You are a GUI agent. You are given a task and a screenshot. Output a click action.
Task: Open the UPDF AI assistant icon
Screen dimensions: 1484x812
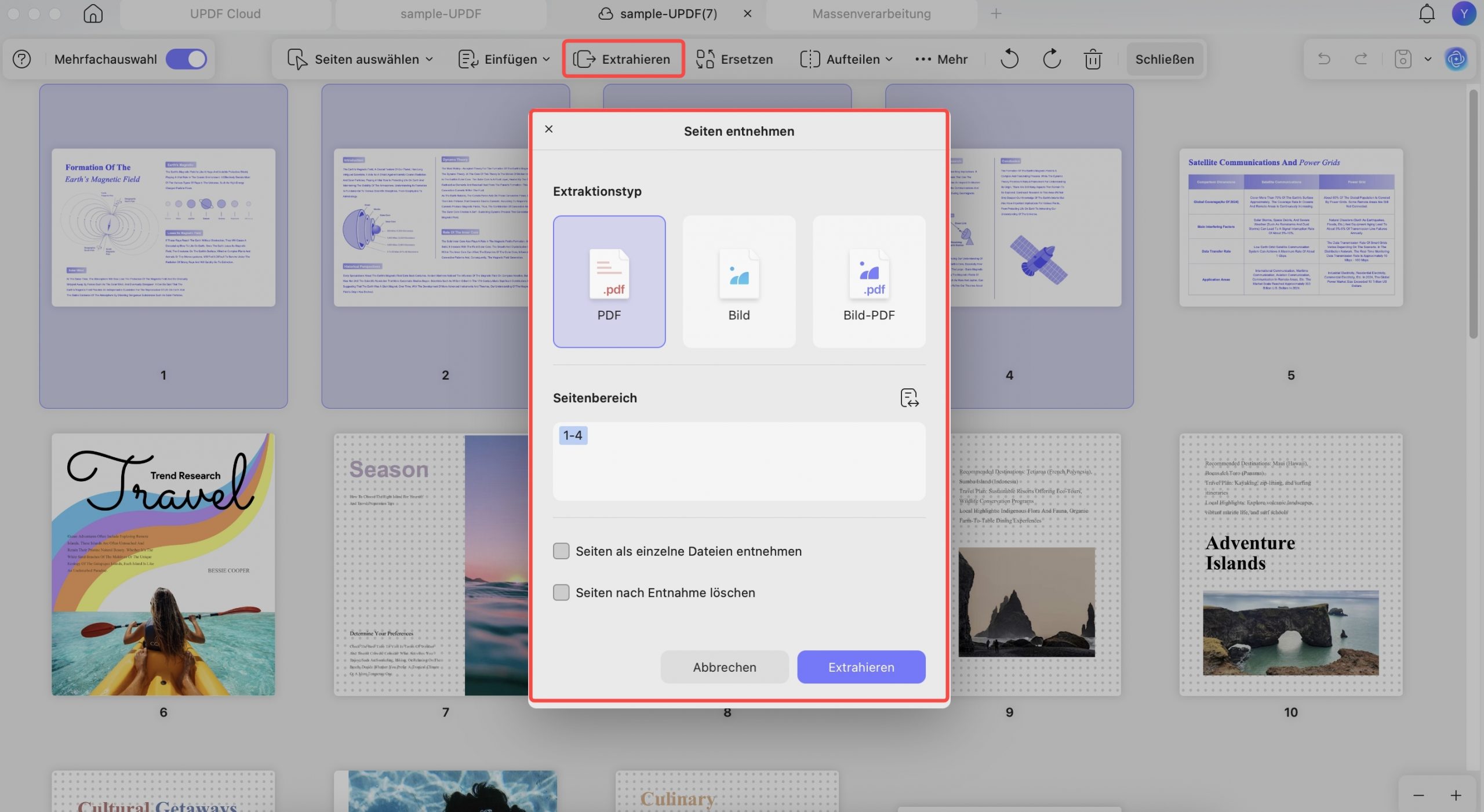1456,59
